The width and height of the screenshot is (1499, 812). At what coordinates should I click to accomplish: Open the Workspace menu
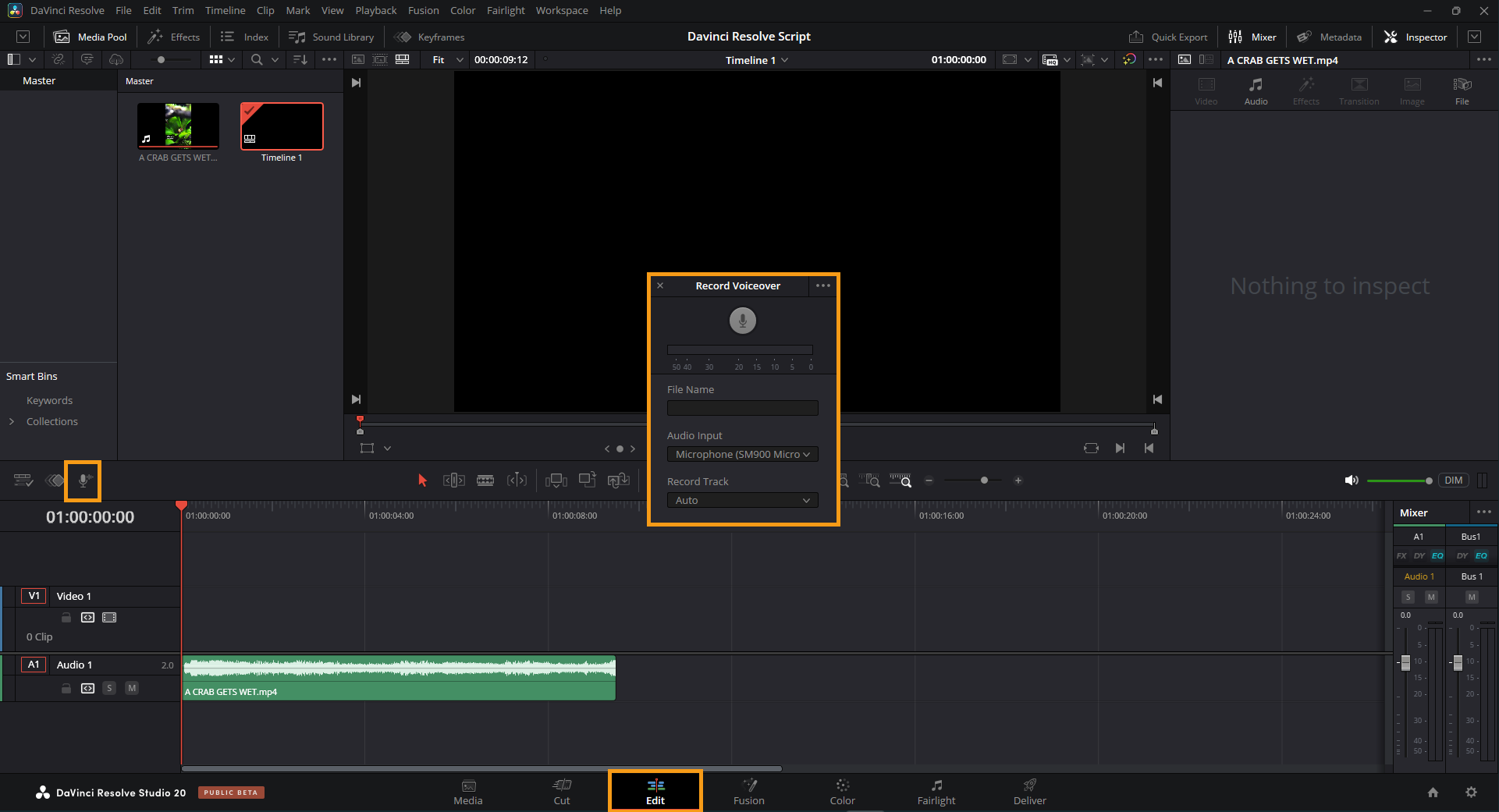pos(562,10)
